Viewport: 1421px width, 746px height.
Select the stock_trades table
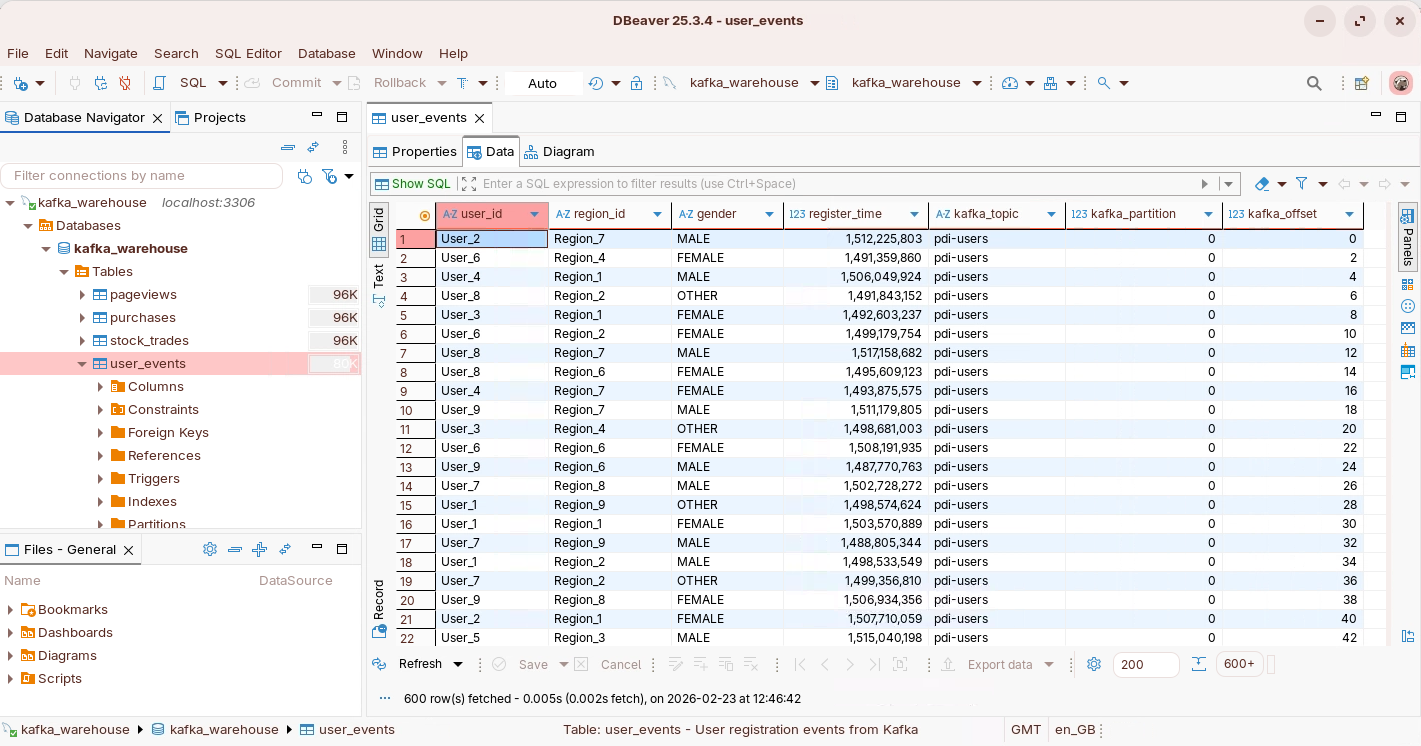(x=149, y=341)
